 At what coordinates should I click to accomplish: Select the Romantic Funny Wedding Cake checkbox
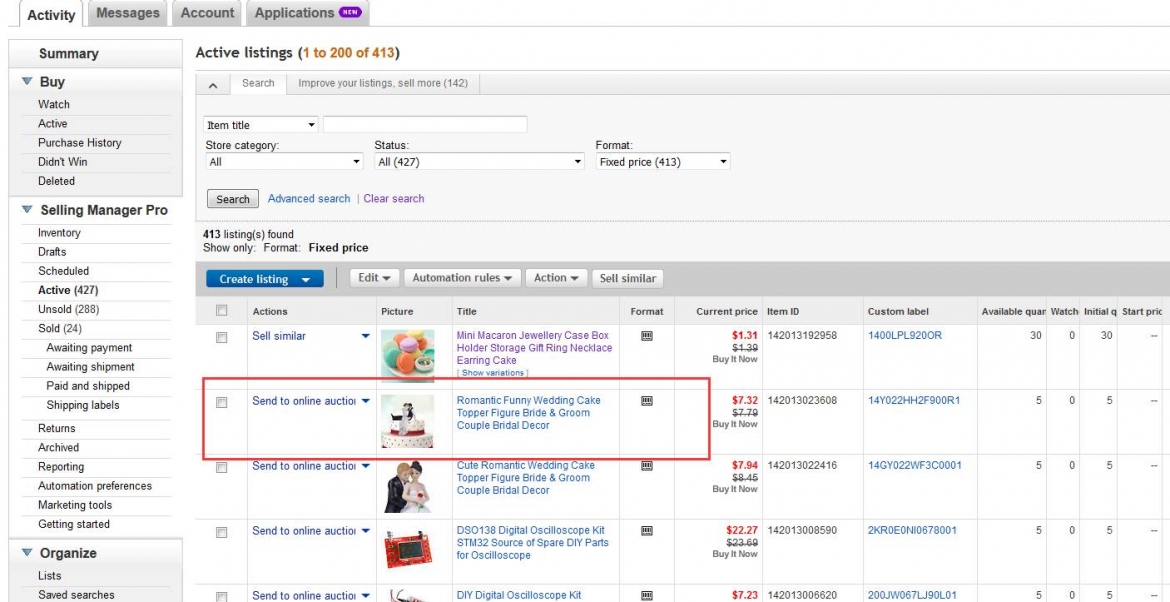[222, 402]
